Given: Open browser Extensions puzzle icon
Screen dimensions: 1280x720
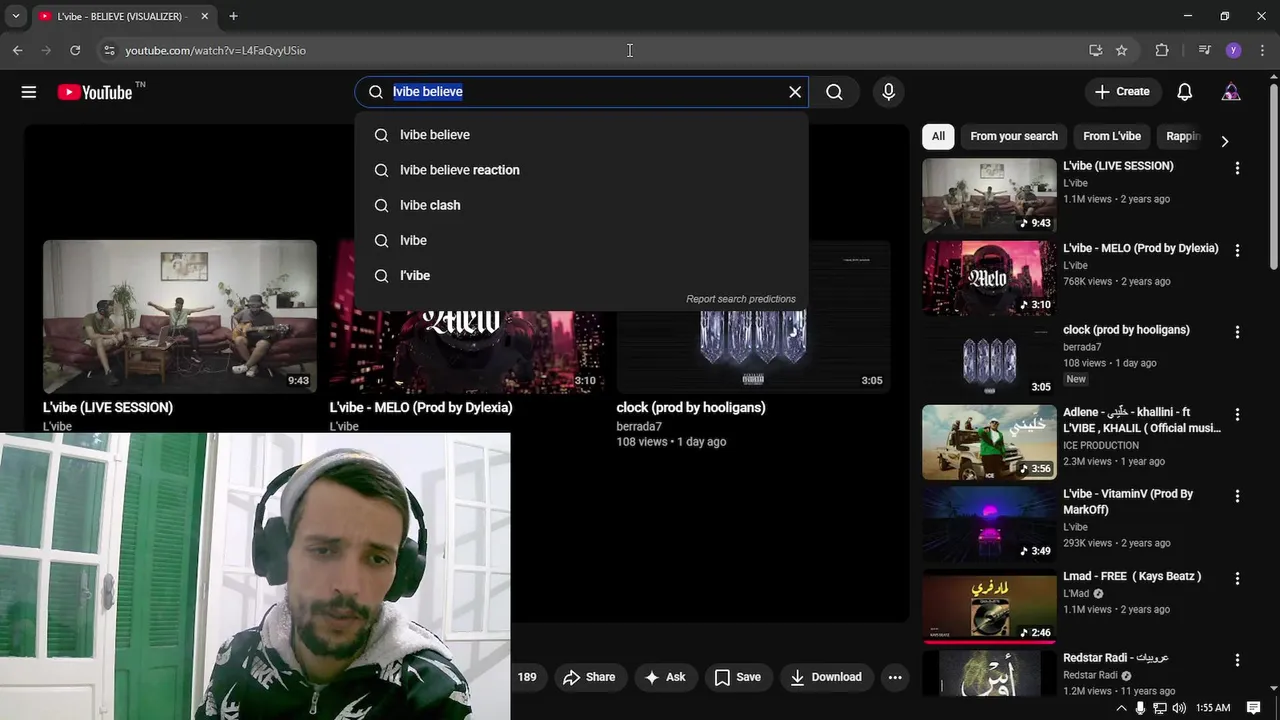Looking at the screenshot, I should click(x=1162, y=50).
